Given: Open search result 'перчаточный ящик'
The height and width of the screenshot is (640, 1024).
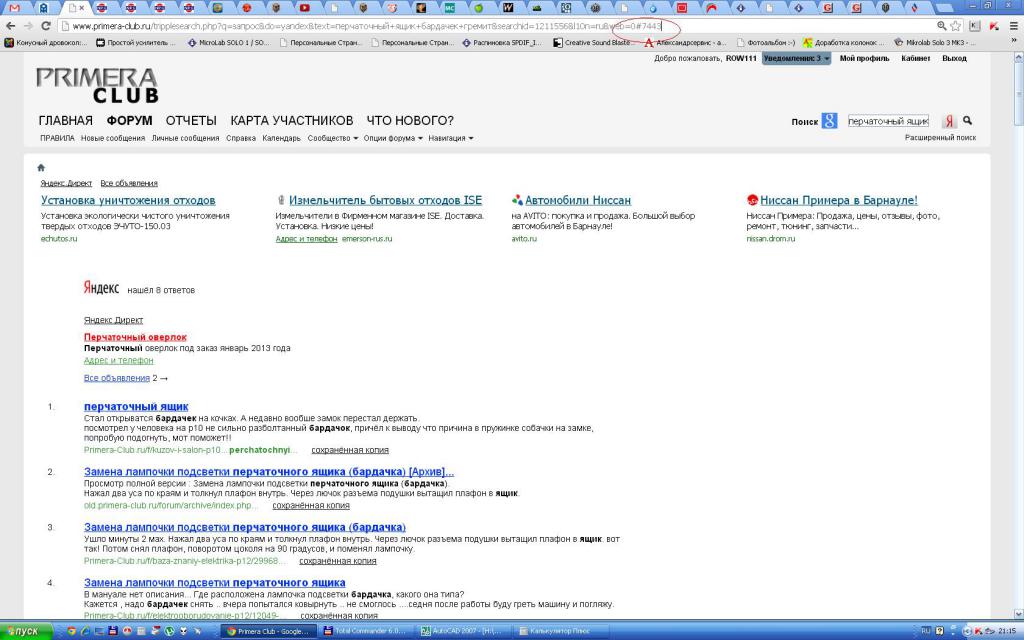Looking at the screenshot, I should point(136,406).
